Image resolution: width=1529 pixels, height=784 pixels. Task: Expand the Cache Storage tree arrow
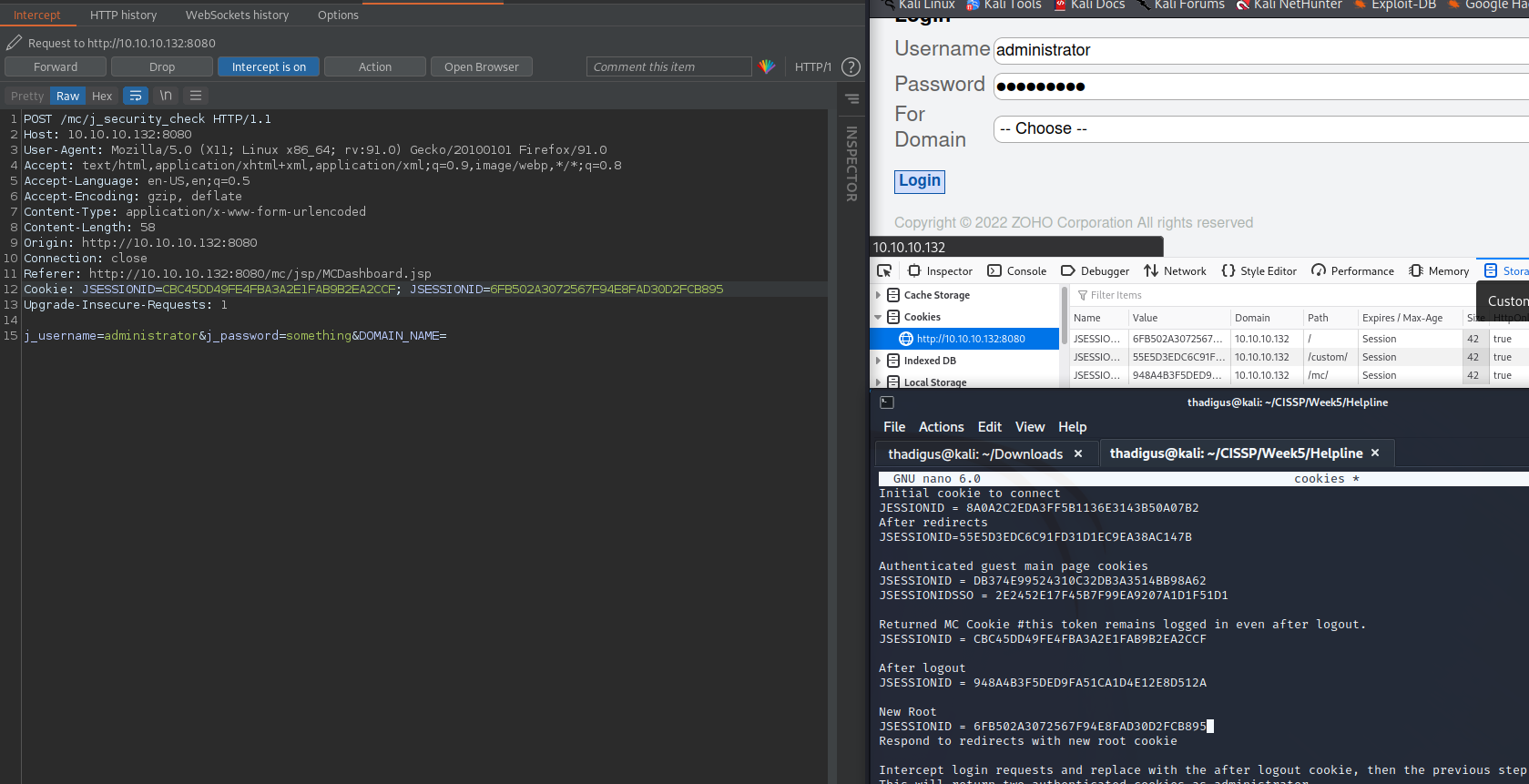[x=878, y=295]
